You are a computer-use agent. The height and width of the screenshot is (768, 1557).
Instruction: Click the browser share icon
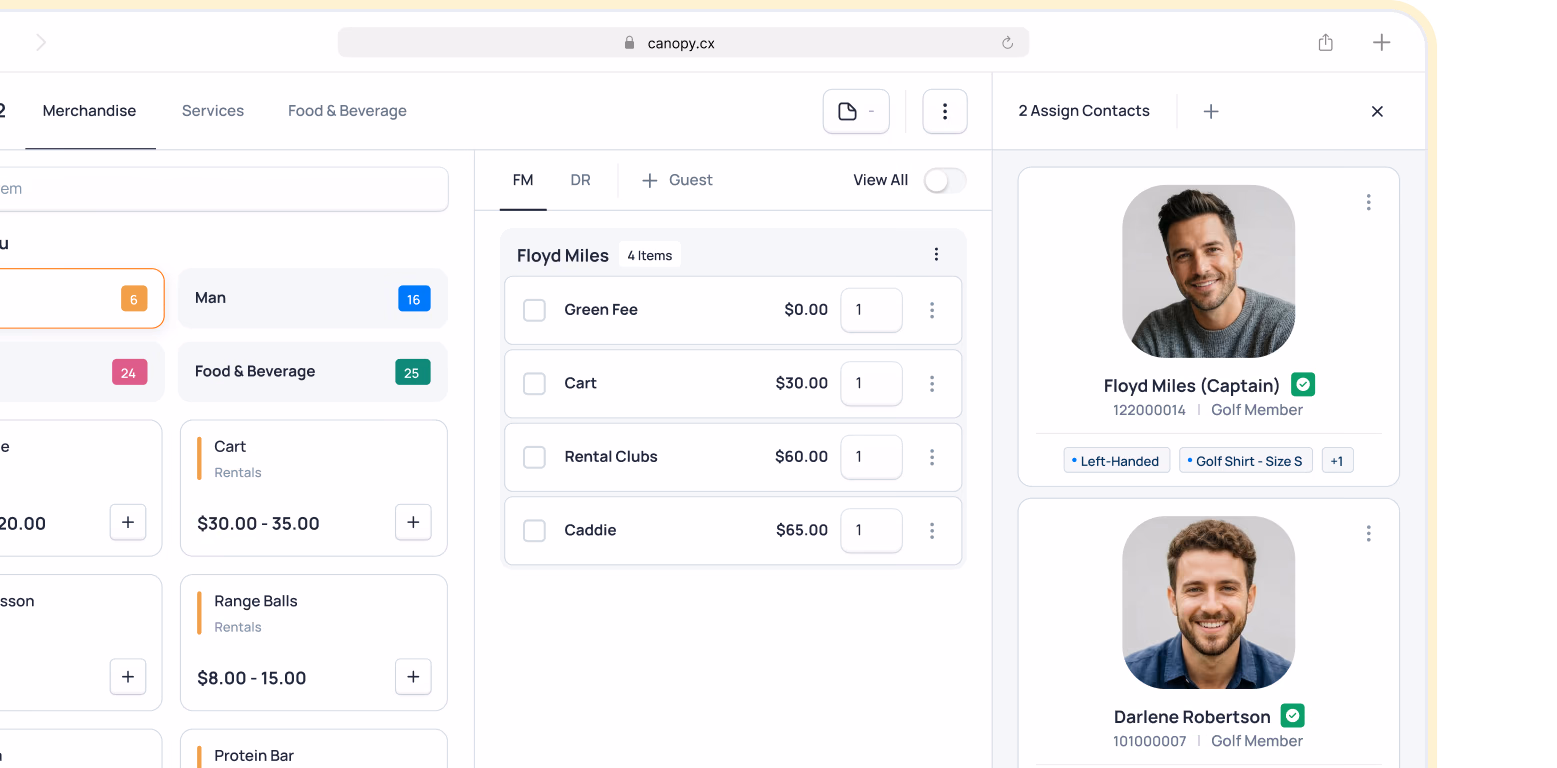(1326, 42)
